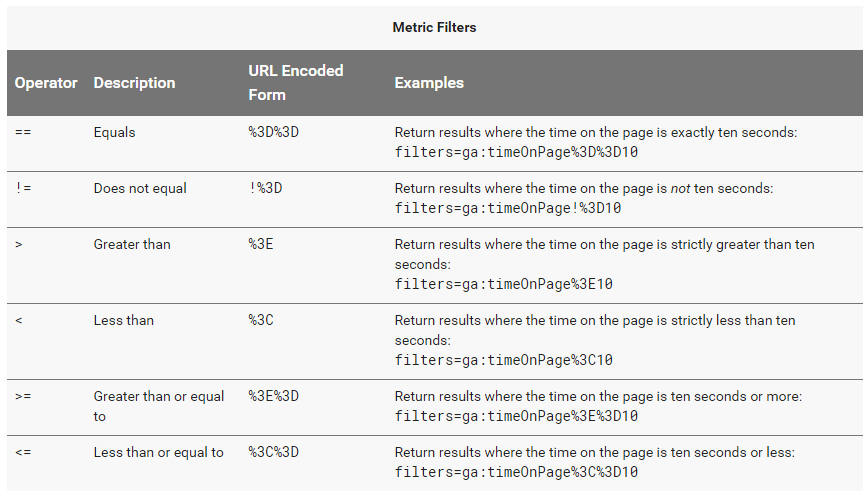Click the != operator cell
The image size is (868, 495).
[x=23, y=188]
